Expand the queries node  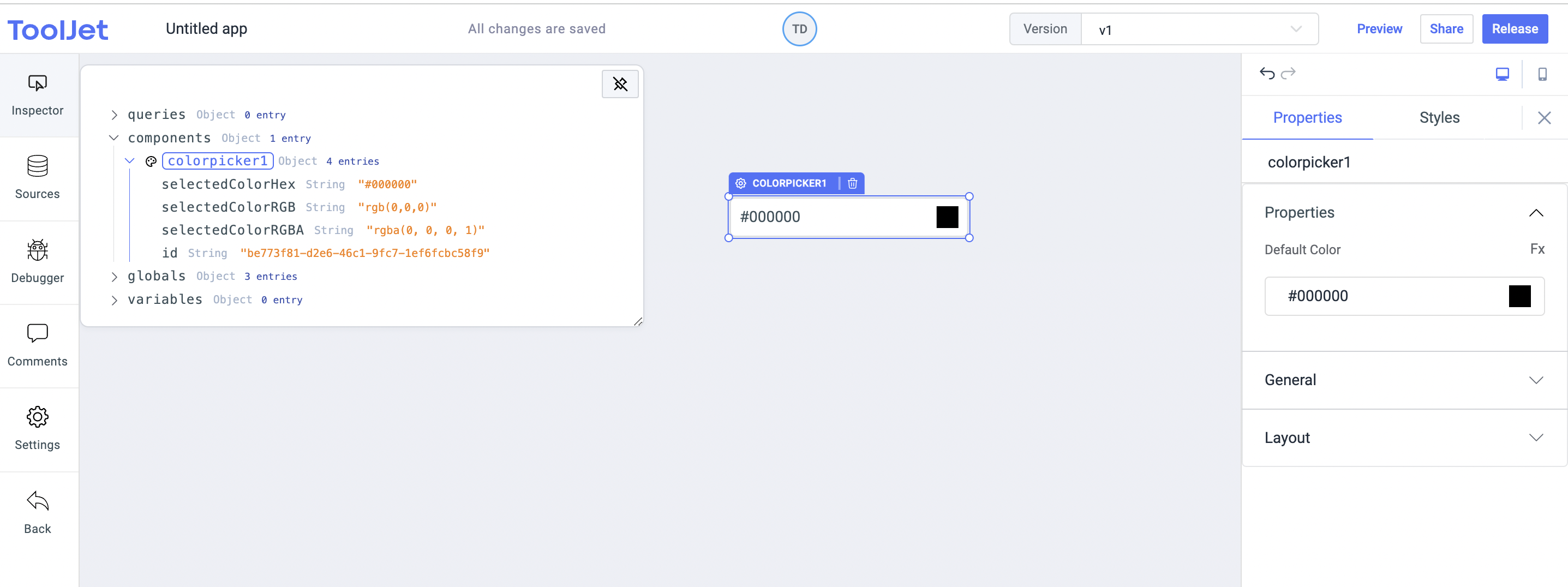point(114,115)
